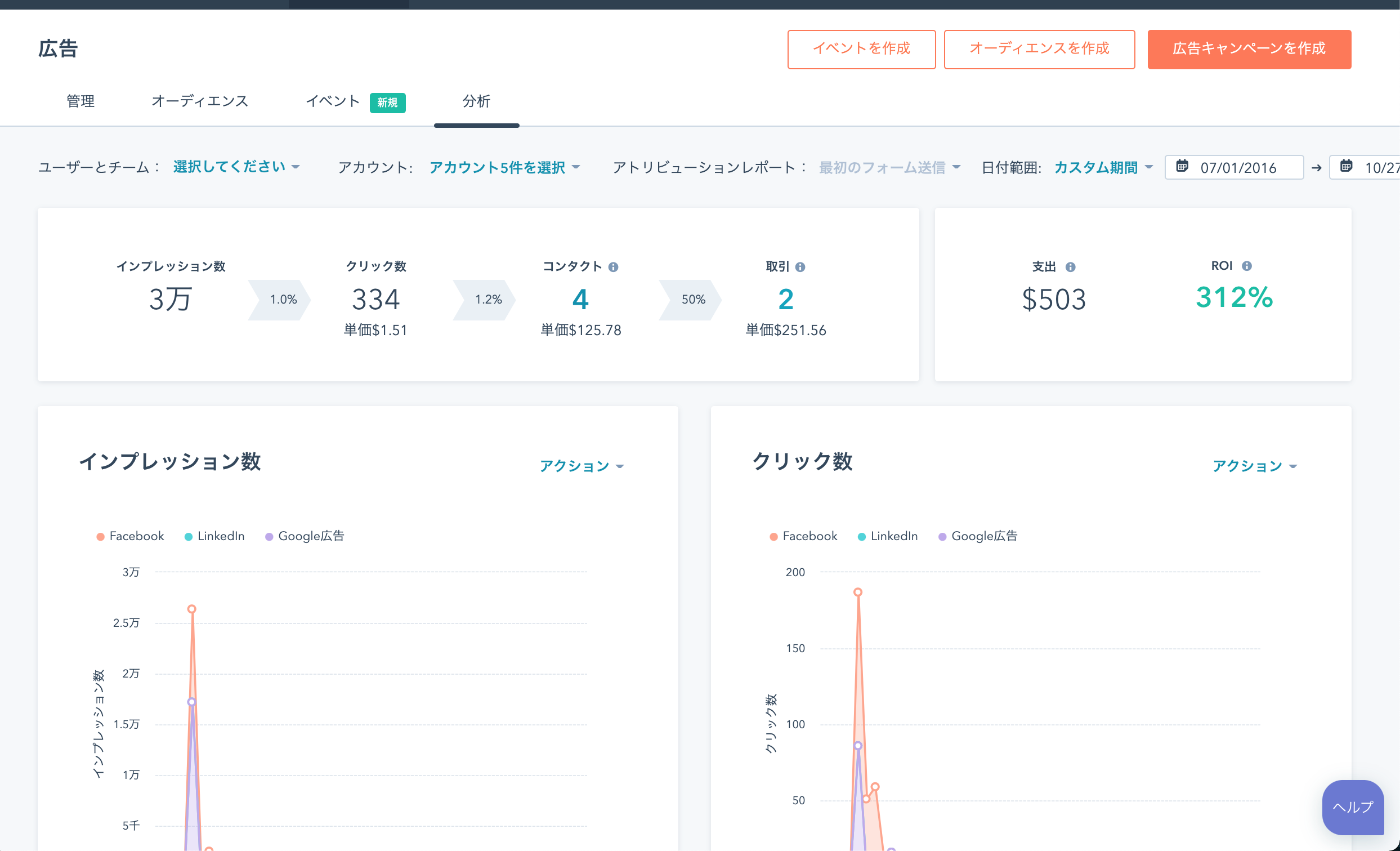Click the 単価$125.78 text
The width and height of the screenshot is (1400, 851).
tap(581, 330)
